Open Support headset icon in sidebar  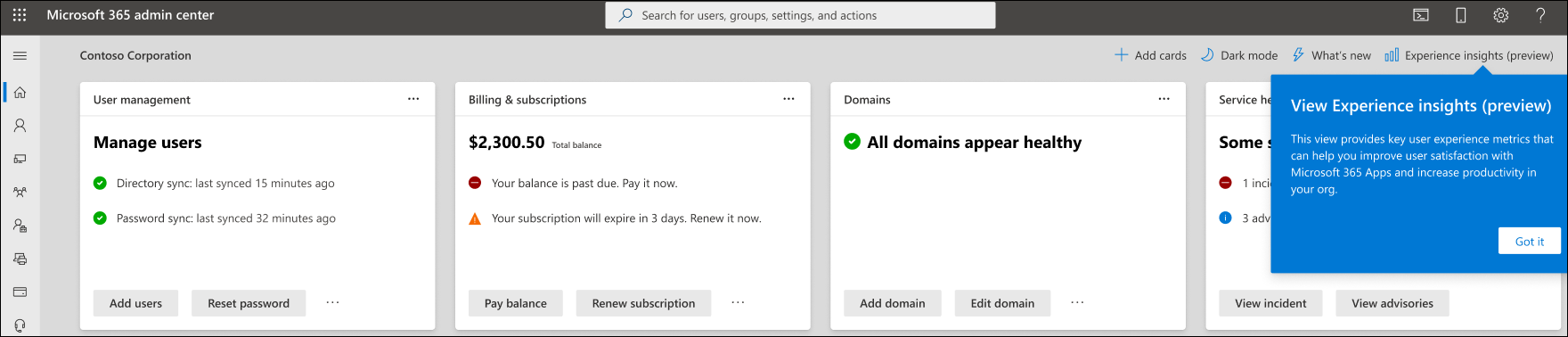coord(20,325)
